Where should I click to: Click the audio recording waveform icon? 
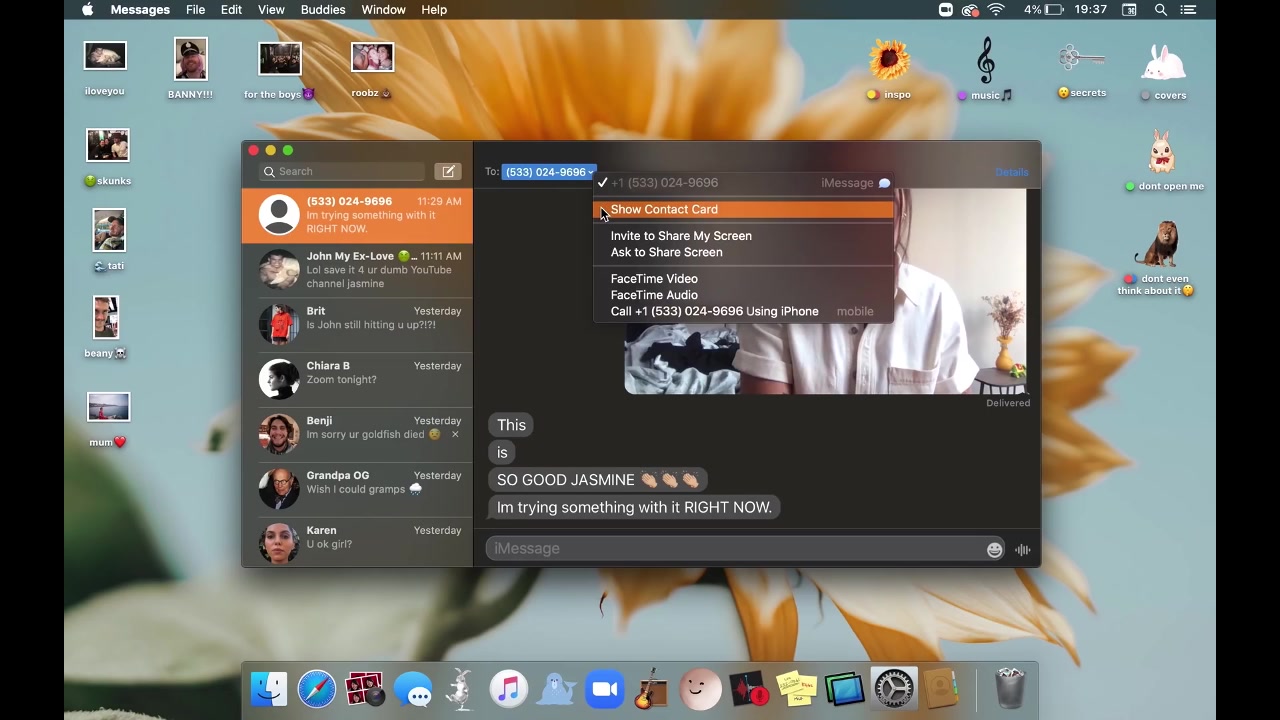click(x=1022, y=549)
